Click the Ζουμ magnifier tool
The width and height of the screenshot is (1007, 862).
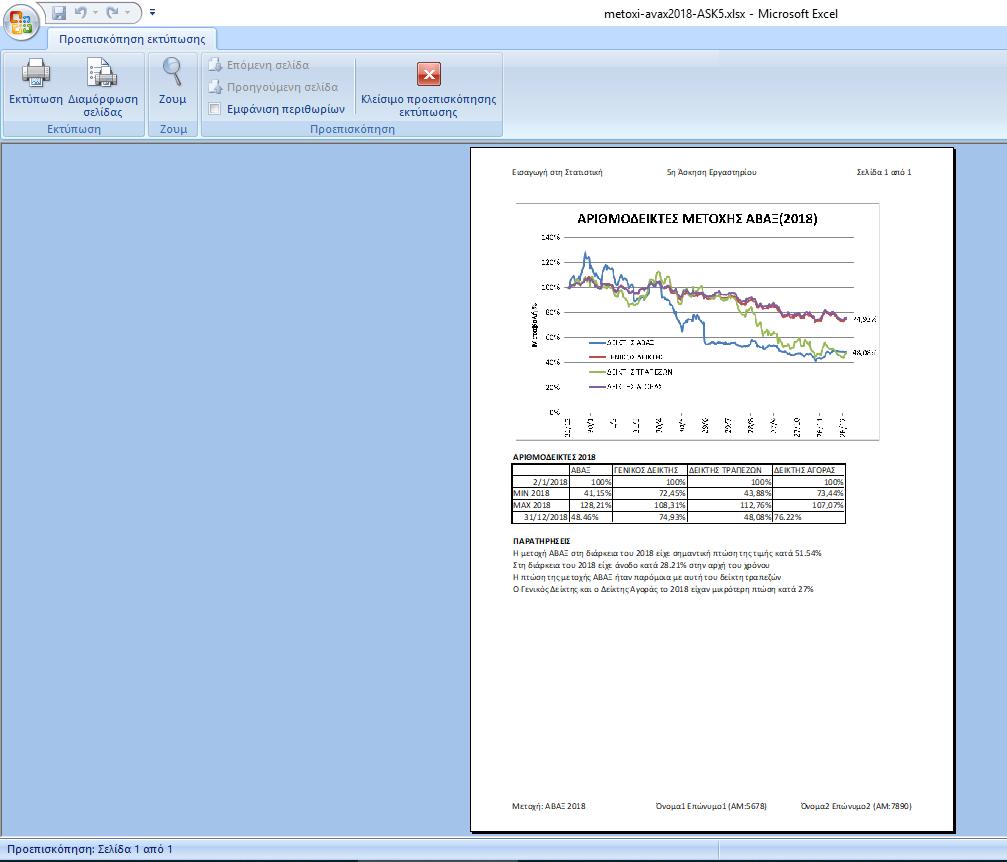172,82
